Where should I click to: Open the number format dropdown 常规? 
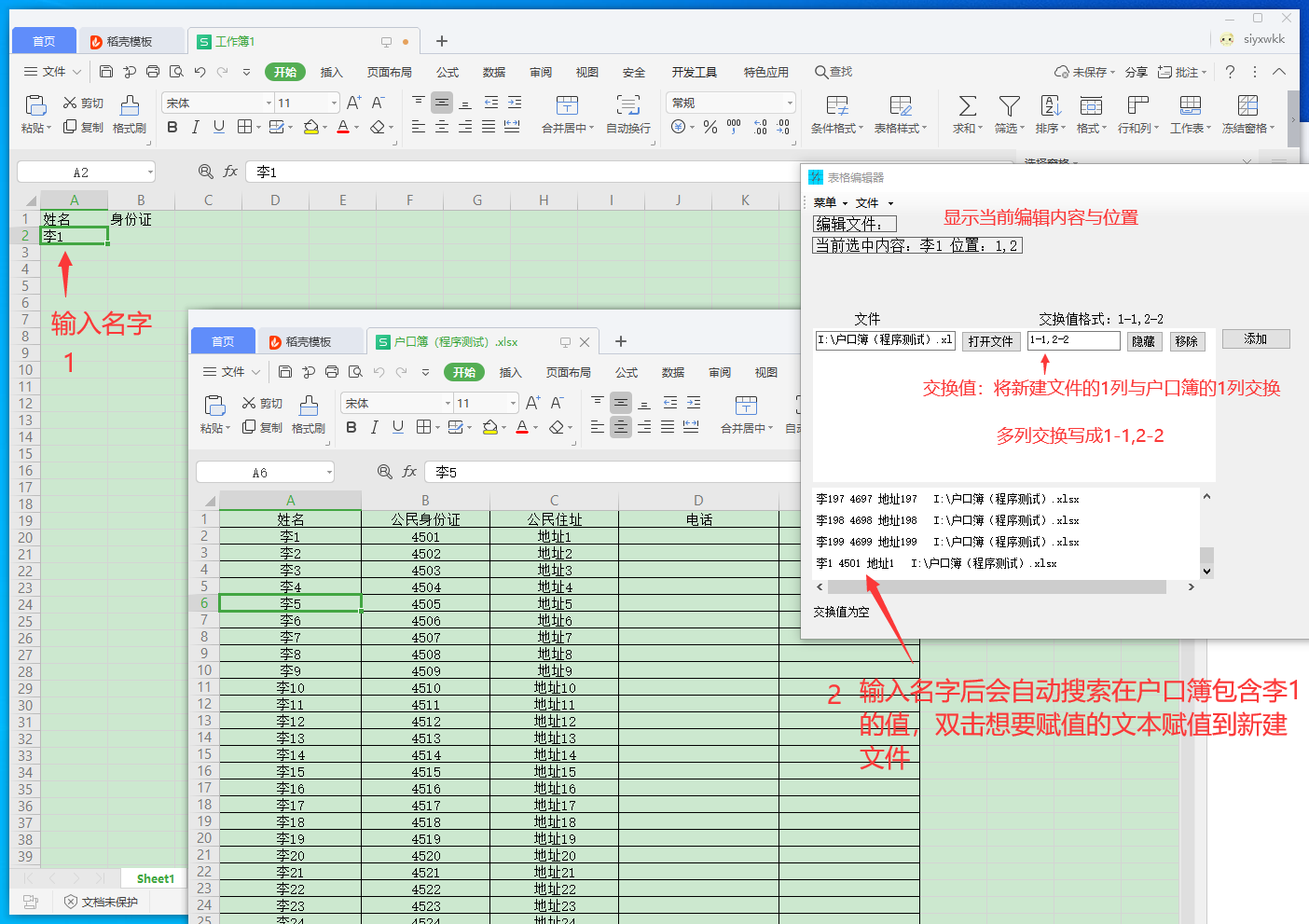790,103
